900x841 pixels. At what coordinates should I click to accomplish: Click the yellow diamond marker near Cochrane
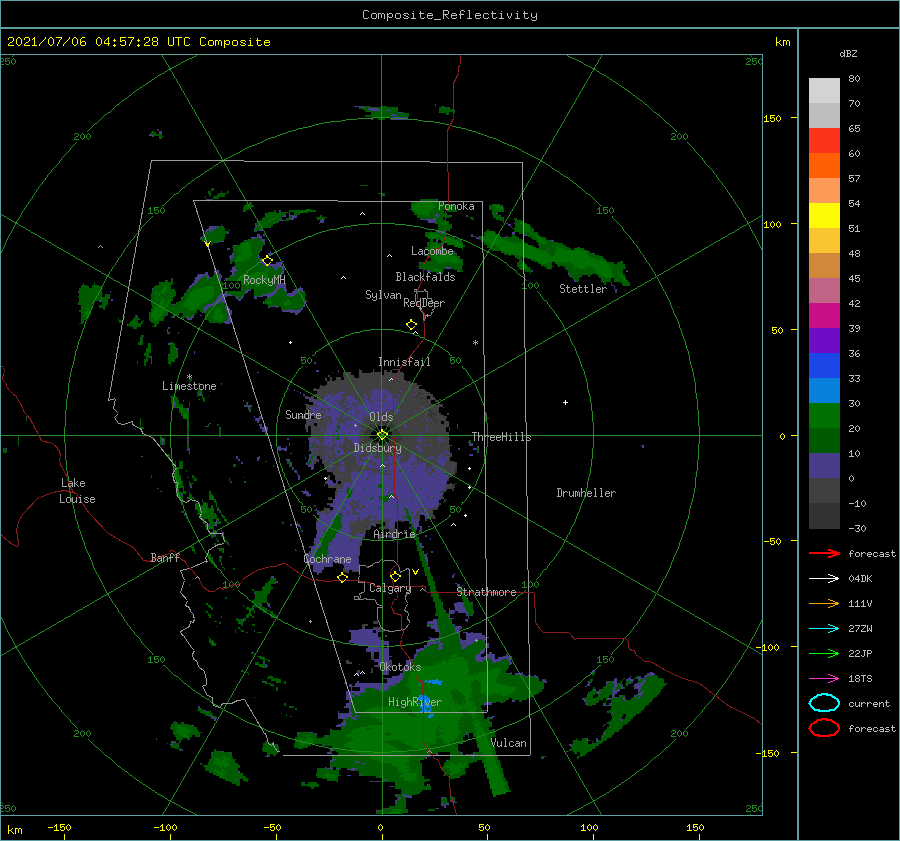click(342, 578)
